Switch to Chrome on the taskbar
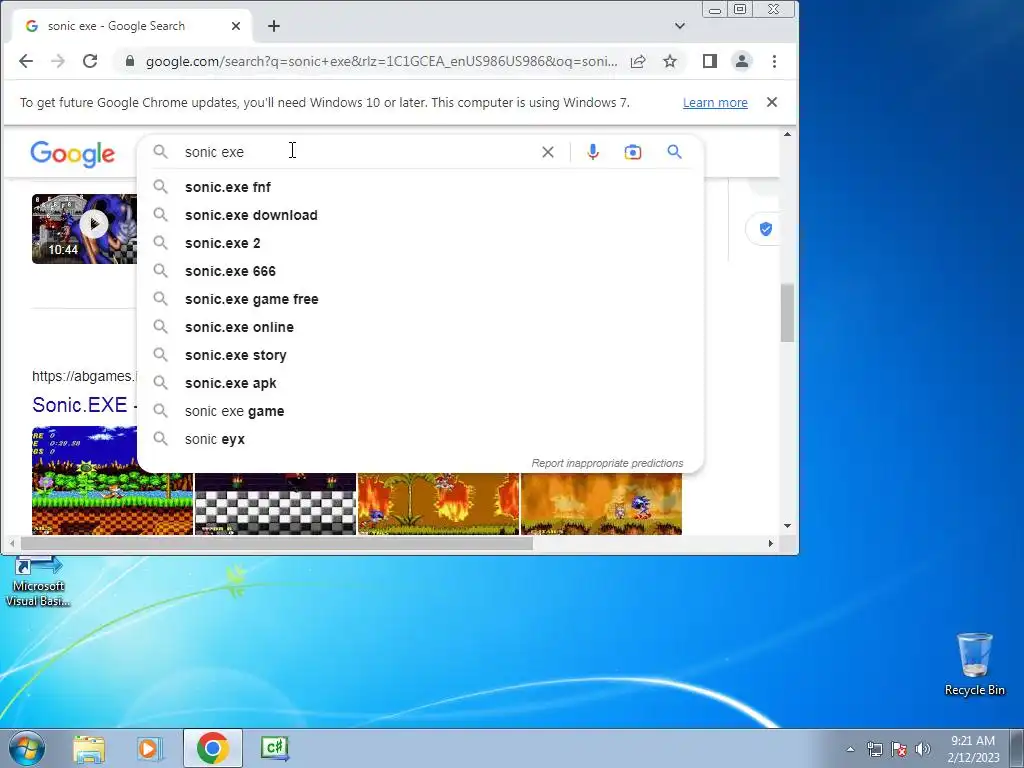 click(212, 748)
